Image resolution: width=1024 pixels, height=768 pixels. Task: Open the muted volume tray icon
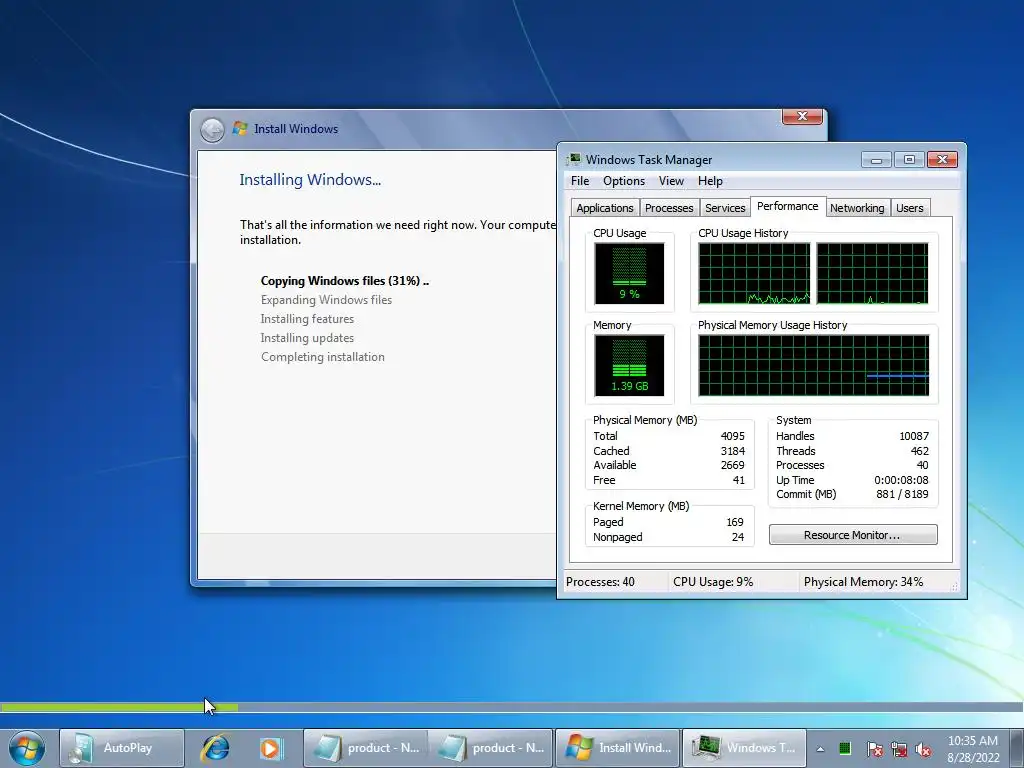[923, 749]
